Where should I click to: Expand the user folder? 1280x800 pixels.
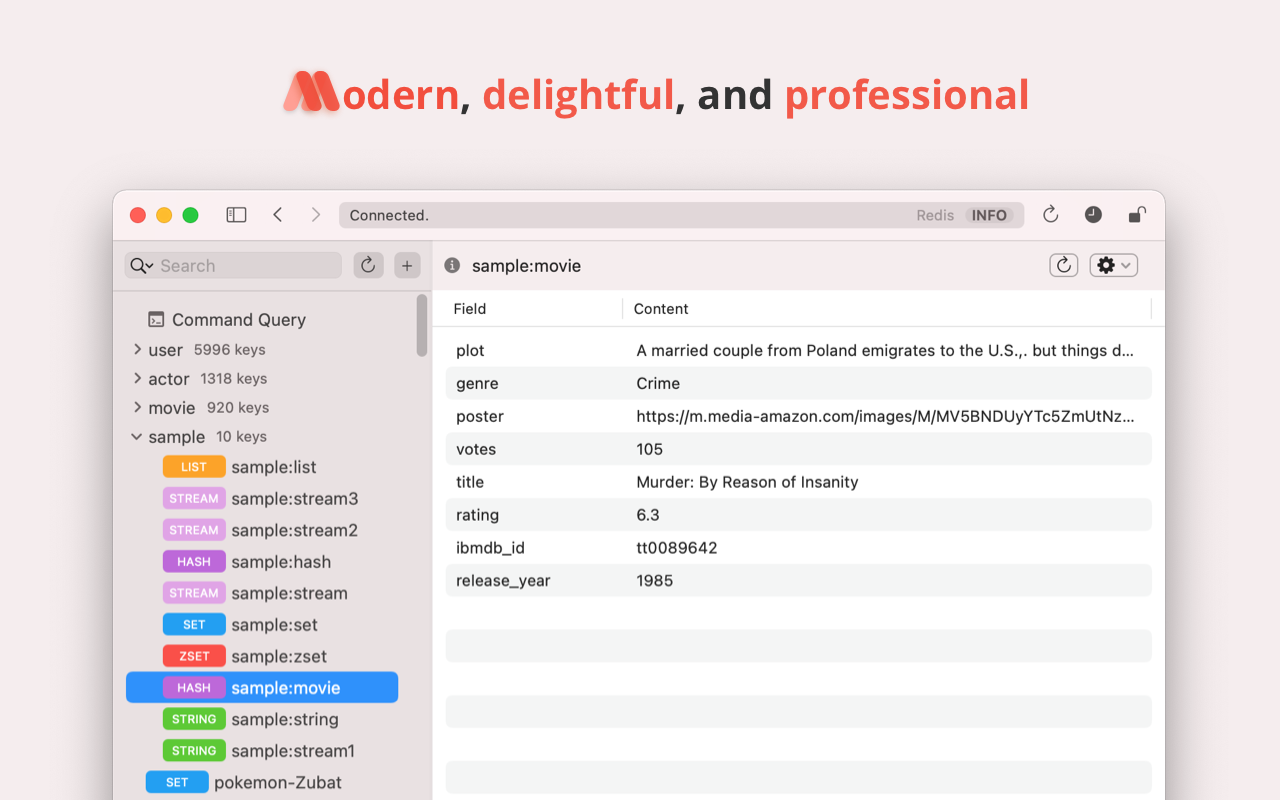(137, 350)
